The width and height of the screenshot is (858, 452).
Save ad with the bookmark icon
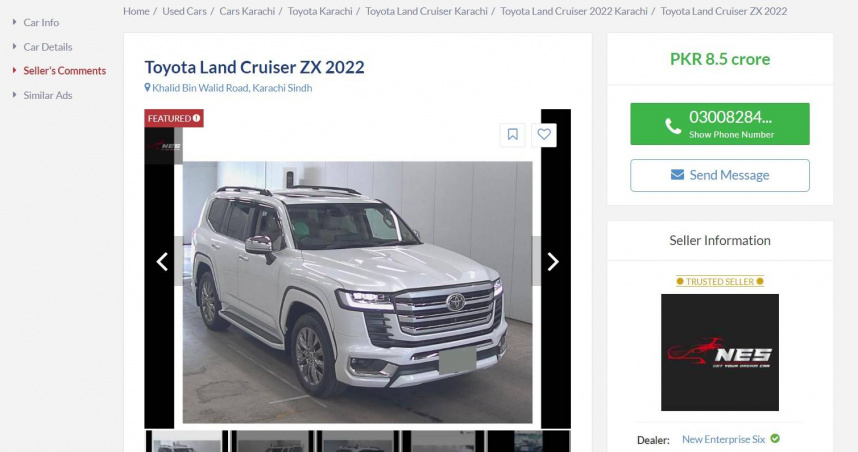513,135
